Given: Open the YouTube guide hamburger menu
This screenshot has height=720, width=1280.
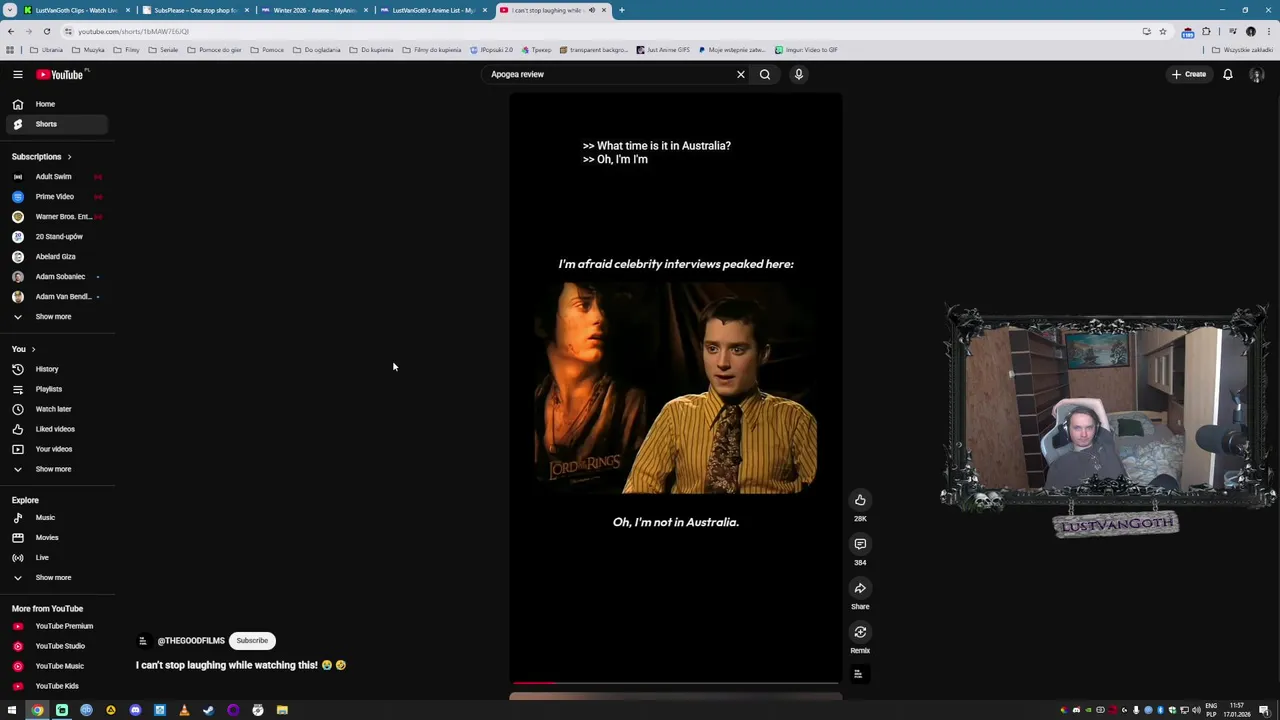Looking at the screenshot, I should click(17, 74).
